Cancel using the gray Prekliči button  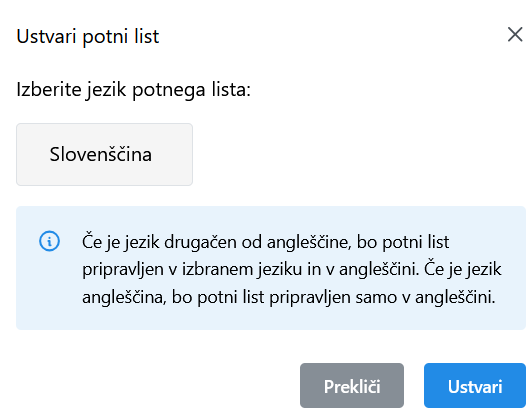click(352, 386)
